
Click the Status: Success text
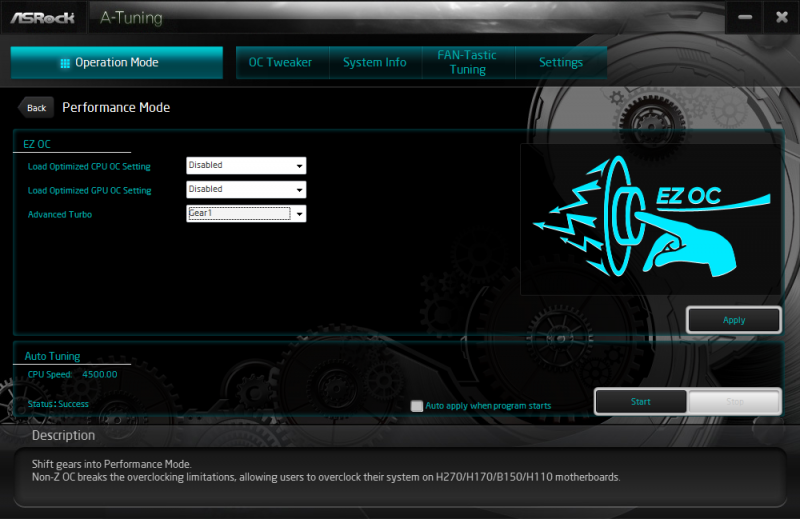point(58,404)
